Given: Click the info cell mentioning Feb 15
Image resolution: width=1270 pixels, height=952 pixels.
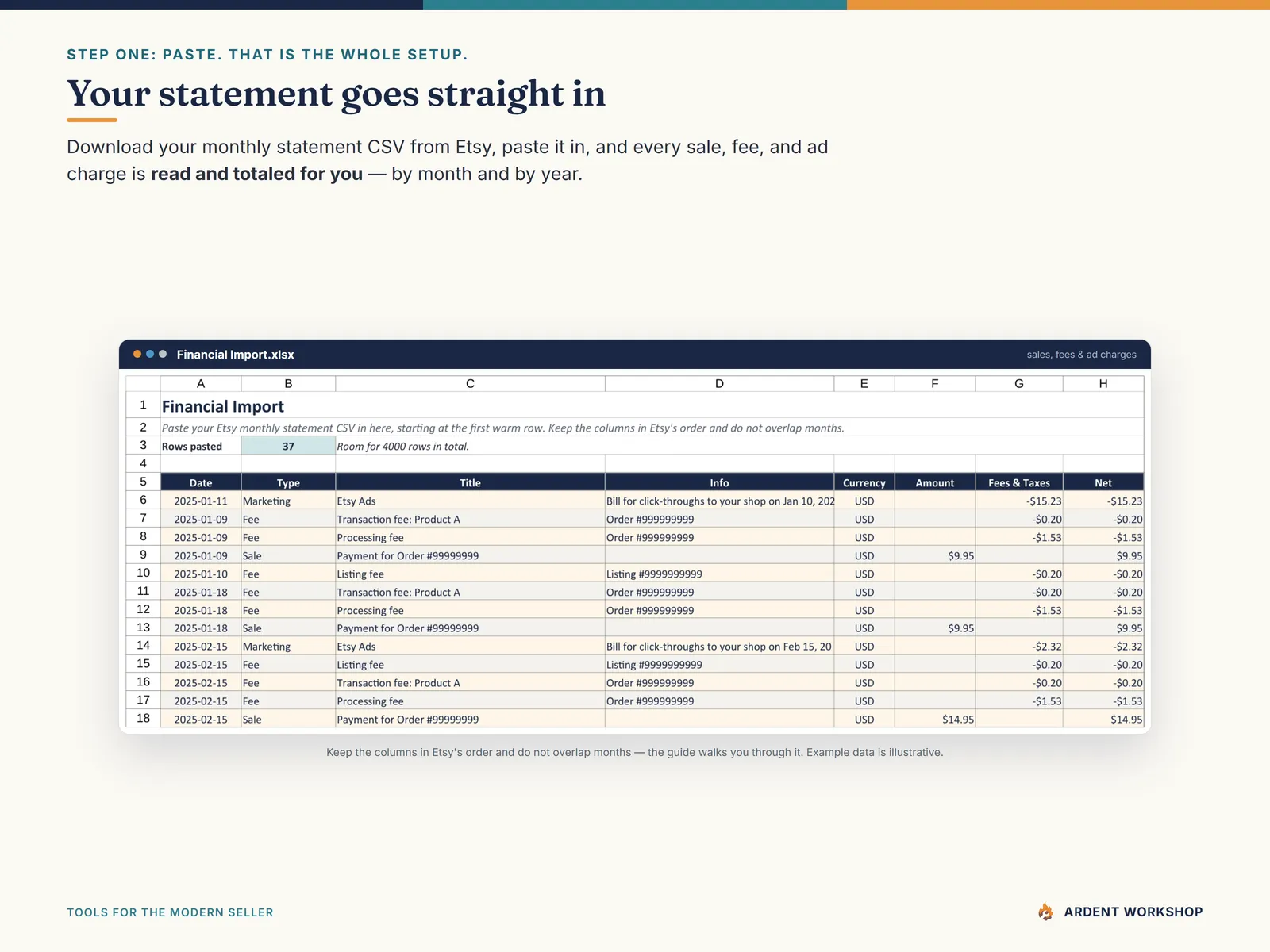Looking at the screenshot, I should (x=719, y=646).
